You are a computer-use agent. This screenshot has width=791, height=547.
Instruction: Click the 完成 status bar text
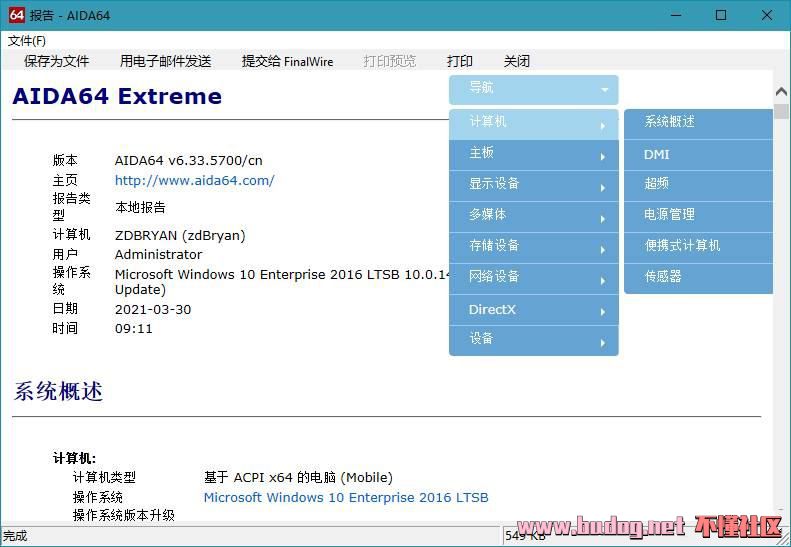pos(15,535)
